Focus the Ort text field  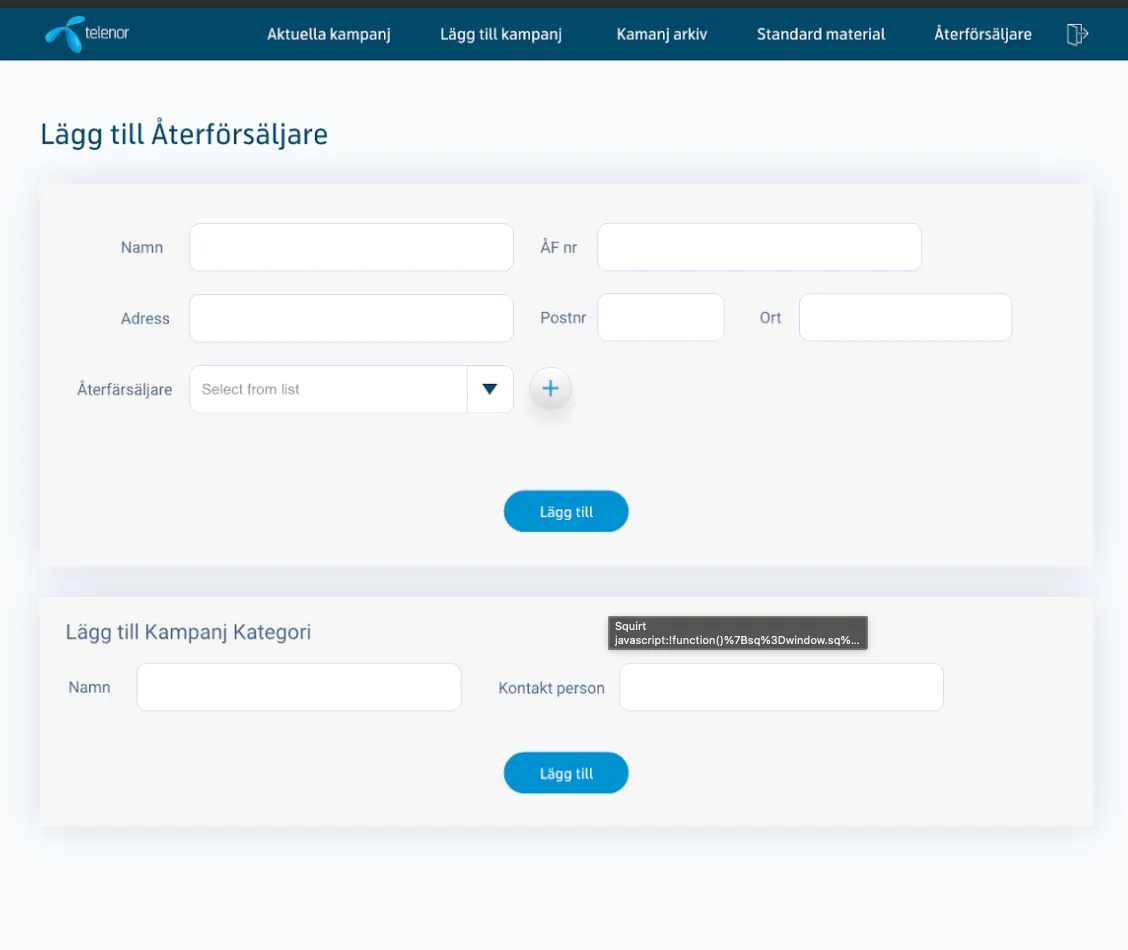point(905,317)
